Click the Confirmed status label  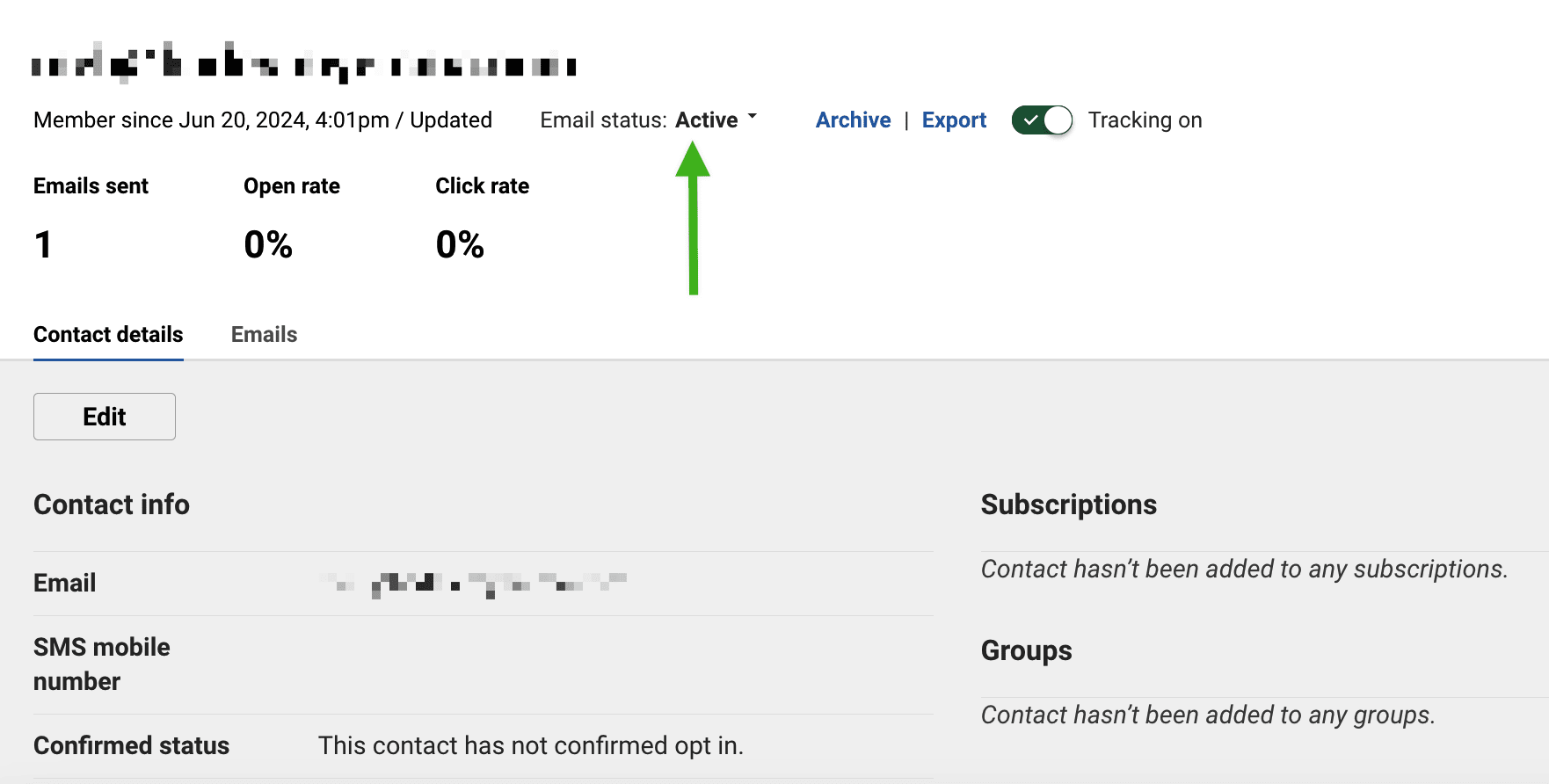pyautogui.click(x=131, y=745)
